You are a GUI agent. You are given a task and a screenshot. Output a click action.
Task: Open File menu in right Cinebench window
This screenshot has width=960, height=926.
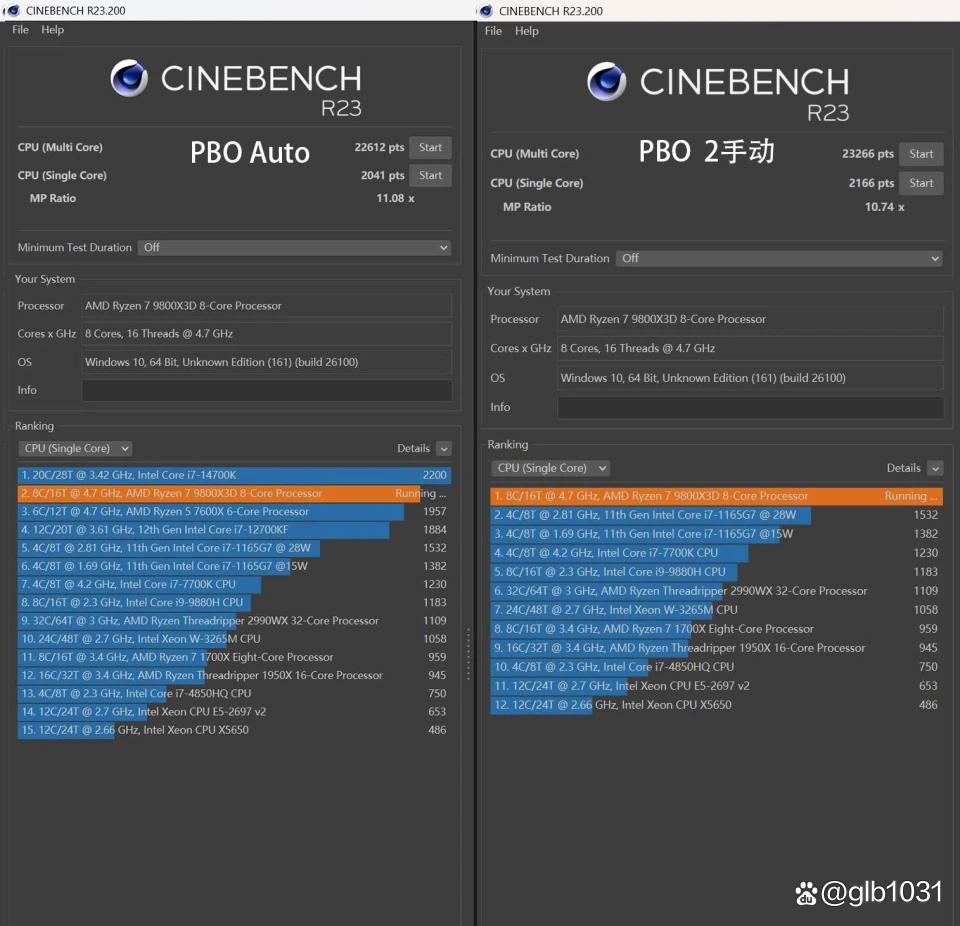493,31
